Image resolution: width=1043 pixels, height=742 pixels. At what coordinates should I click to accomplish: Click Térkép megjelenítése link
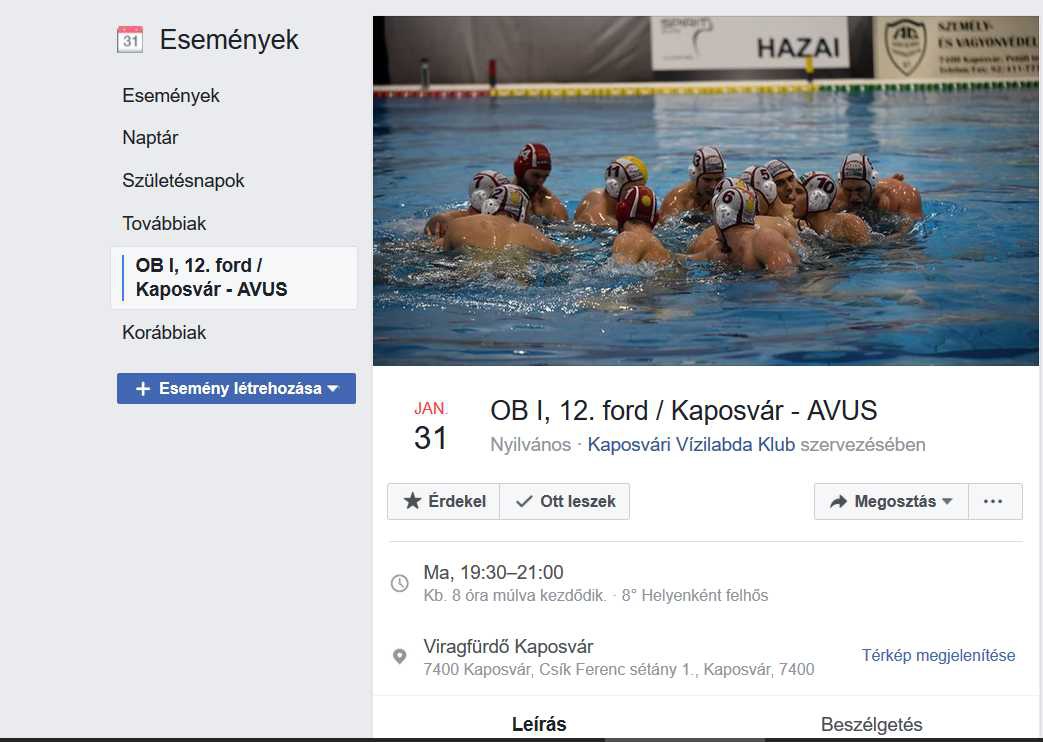pyautogui.click(x=939, y=655)
